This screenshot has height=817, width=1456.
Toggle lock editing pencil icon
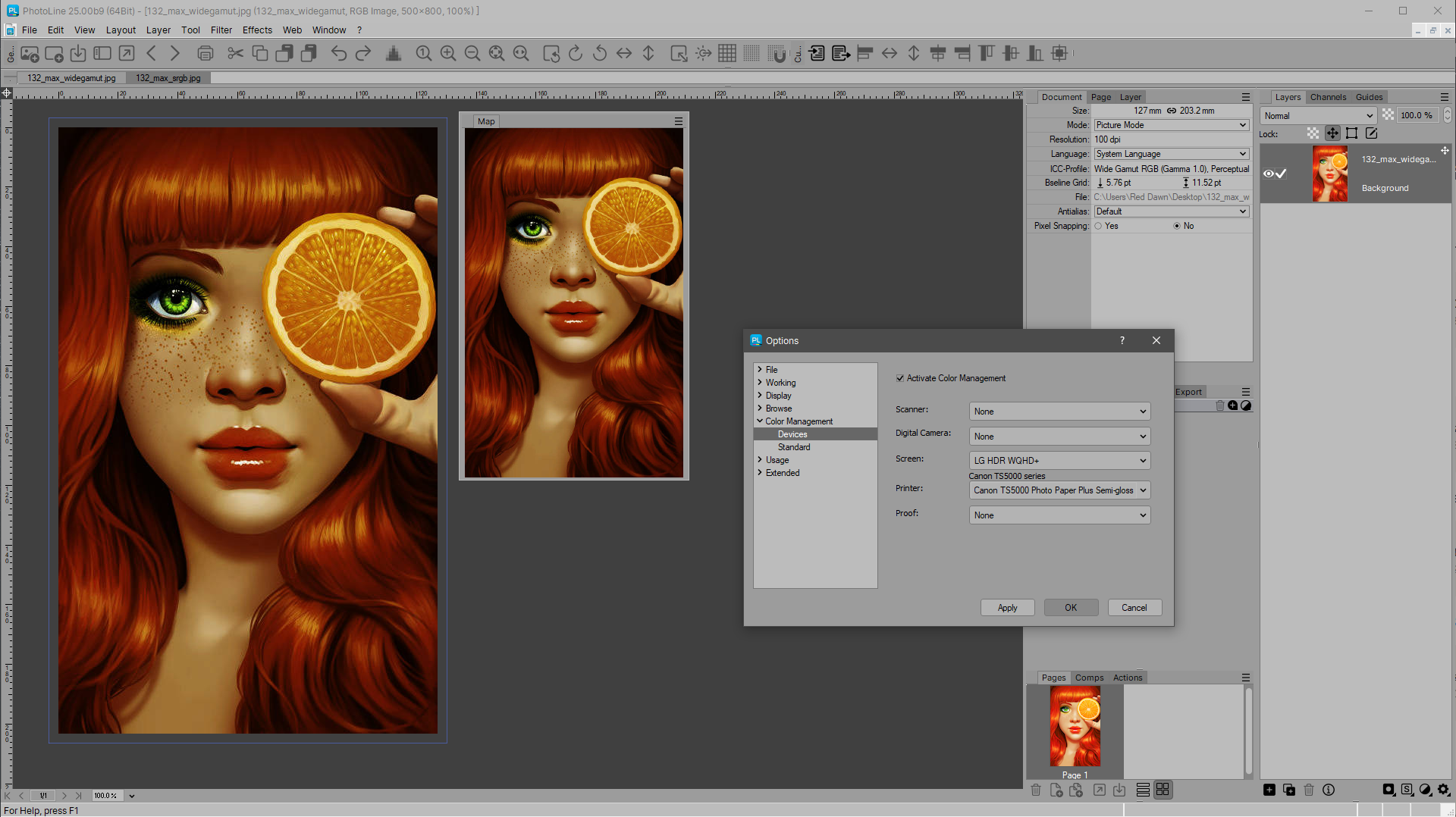pyautogui.click(x=1371, y=133)
